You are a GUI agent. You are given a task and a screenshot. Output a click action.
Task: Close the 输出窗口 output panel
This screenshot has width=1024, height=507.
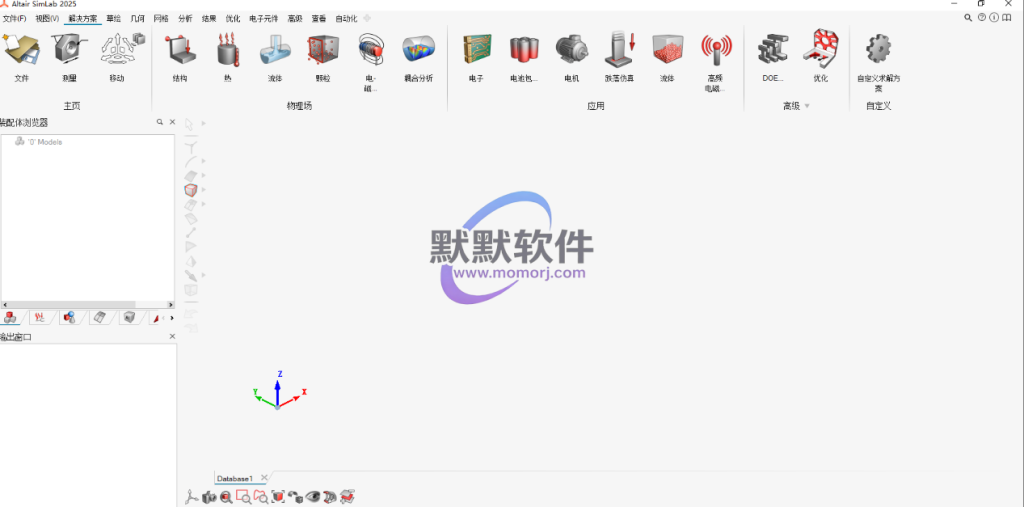pyautogui.click(x=172, y=337)
